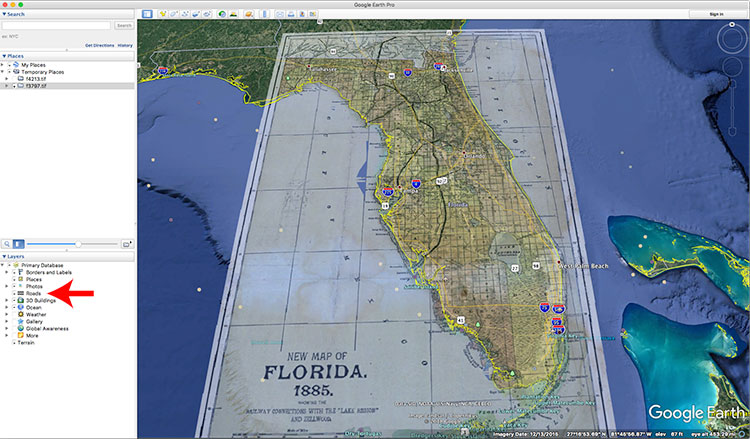Click the look-around compass ring control
This screenshot has height=439, width=750.
click(x=732, y=38)
